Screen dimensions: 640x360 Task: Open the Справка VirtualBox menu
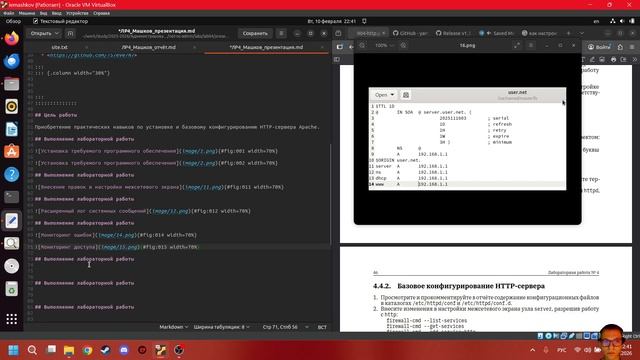pyautogui.click(x=101, y=13)
